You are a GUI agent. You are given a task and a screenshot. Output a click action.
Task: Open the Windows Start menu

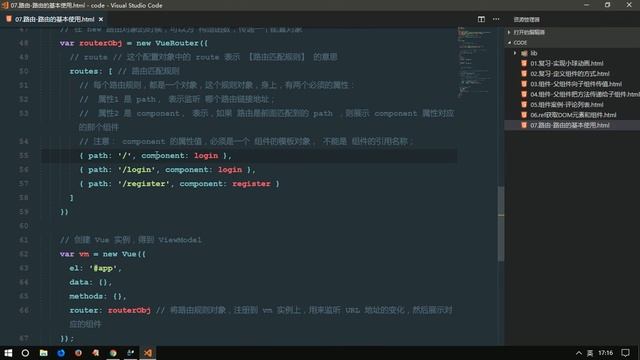[x=8, y=353]
